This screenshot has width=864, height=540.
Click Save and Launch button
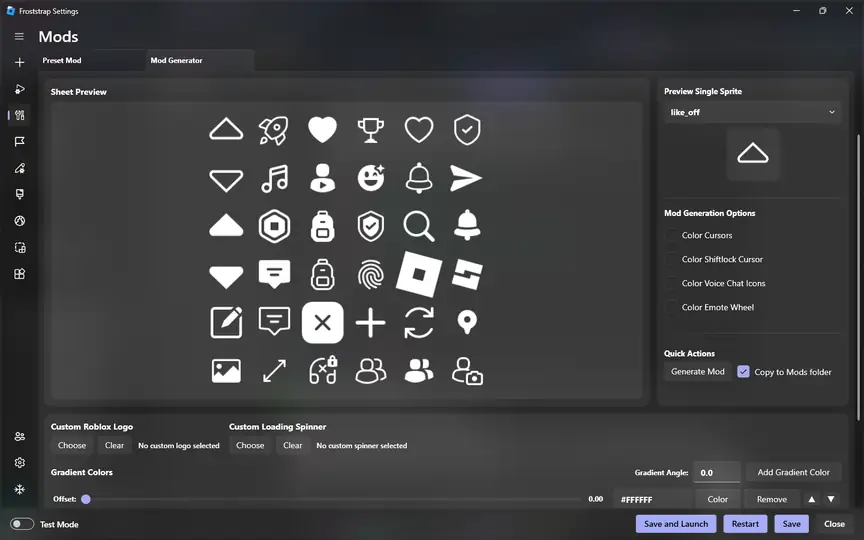(x=676, y=524)
